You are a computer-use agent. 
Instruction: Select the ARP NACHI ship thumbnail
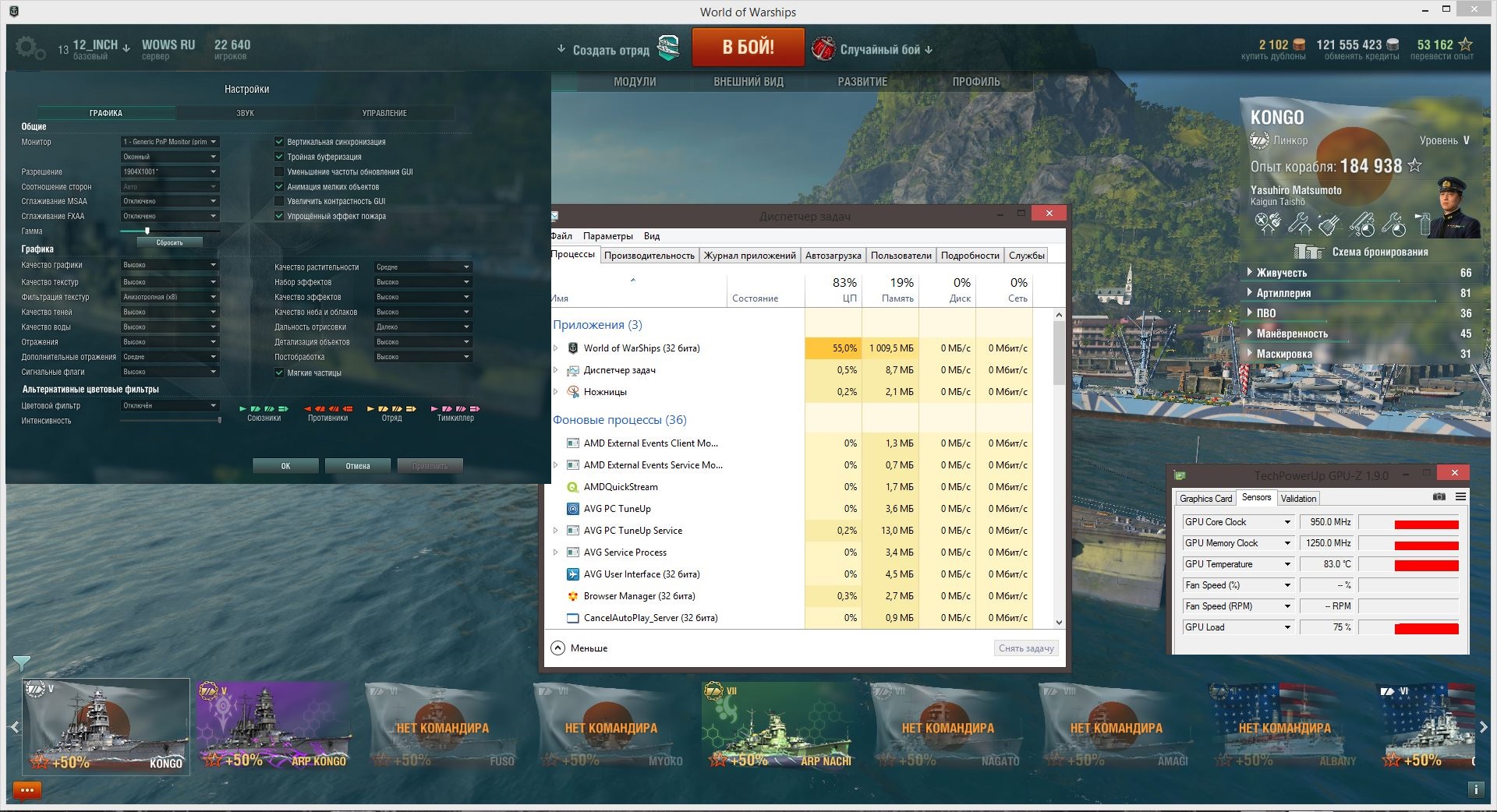tap(780, 726)
